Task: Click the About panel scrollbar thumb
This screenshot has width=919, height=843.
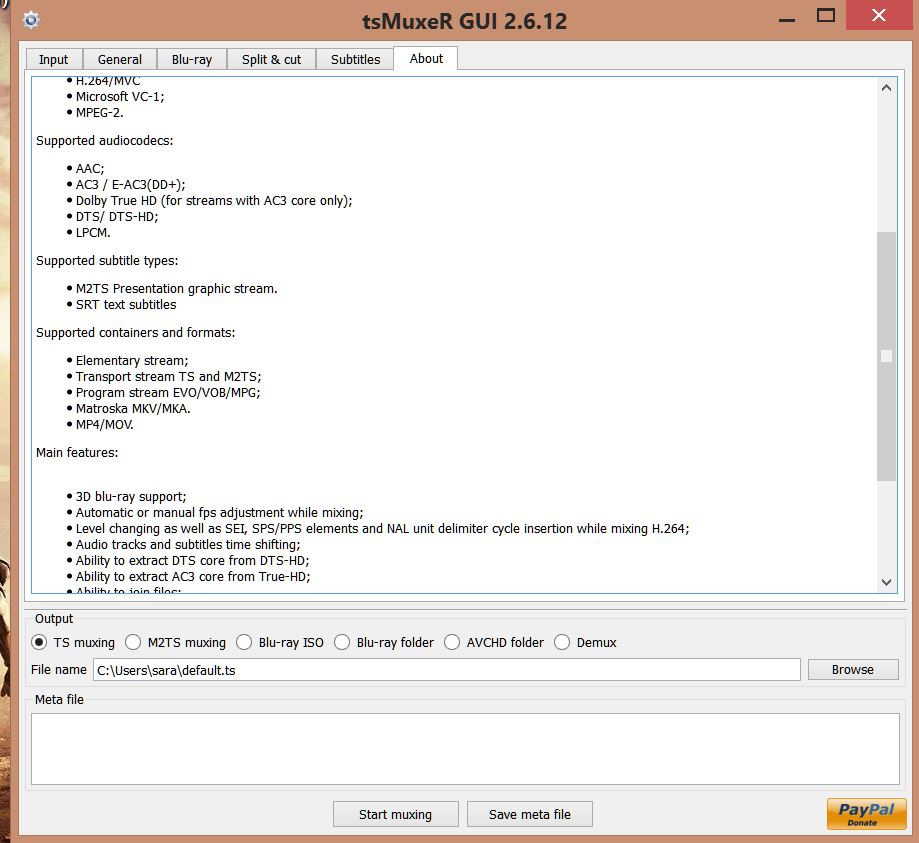Action: 886,356
